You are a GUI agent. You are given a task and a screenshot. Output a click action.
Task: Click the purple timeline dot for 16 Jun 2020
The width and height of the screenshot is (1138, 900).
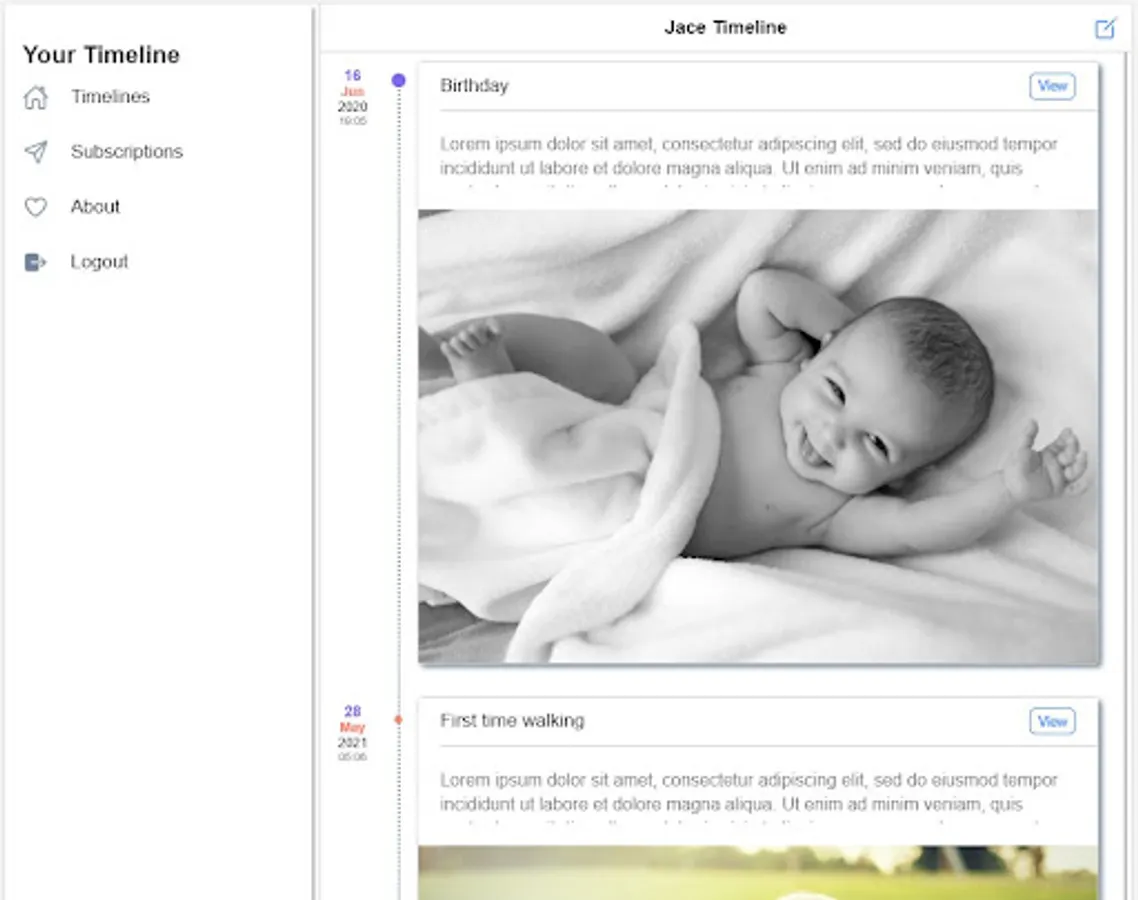[x=398, y=81]
